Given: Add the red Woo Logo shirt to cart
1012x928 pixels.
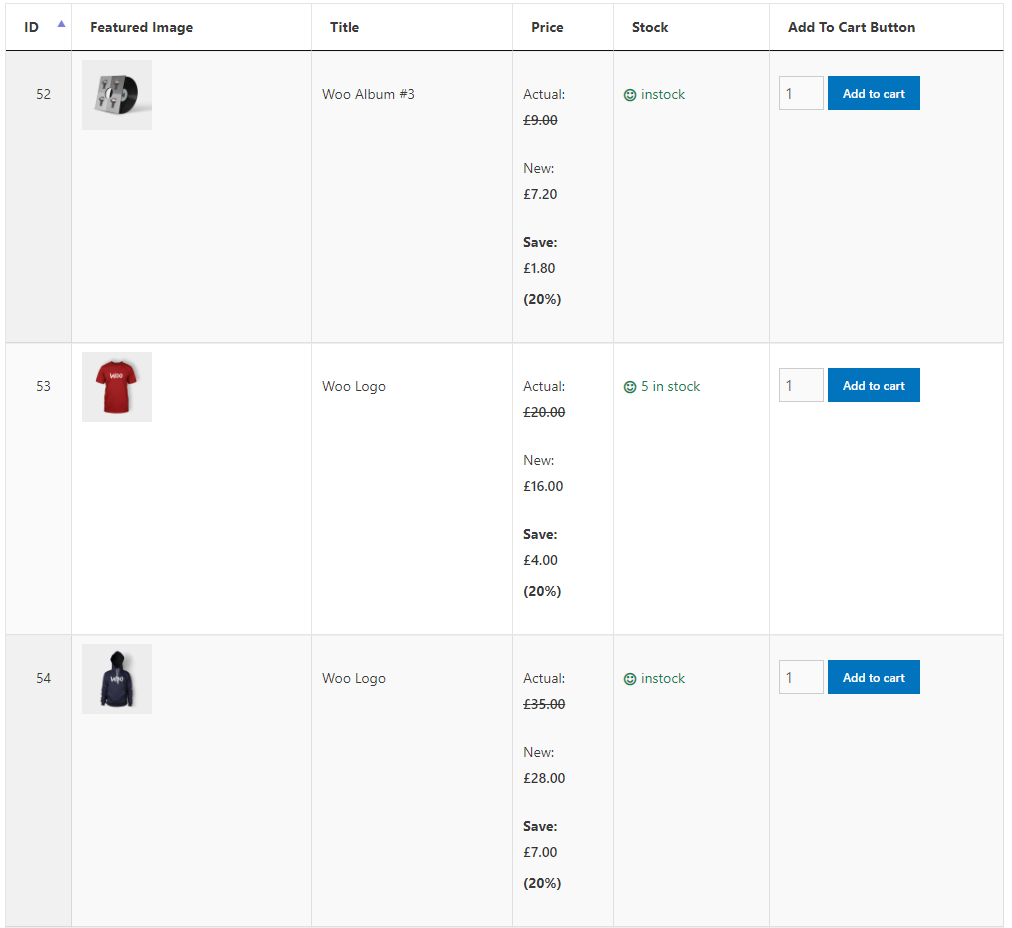Looking at the screenshot, I should tap(873, 385).
